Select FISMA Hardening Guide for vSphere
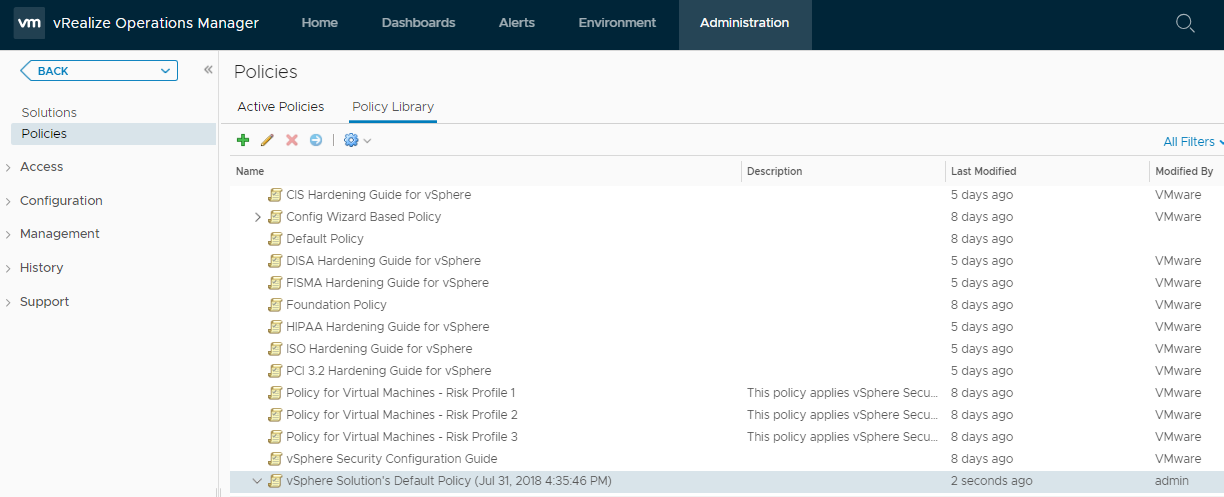The height and width of the screenshot is (497, 1224). (727, 283)
